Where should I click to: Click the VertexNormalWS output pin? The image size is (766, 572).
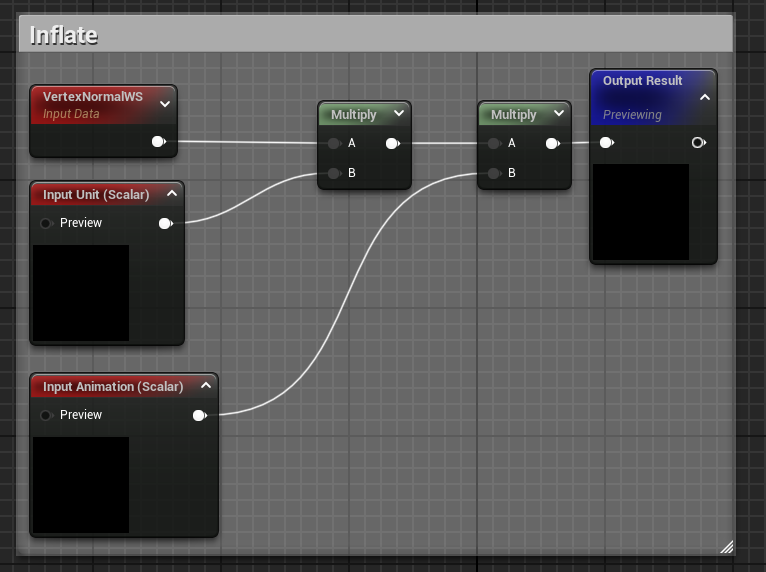[x=159, y=142]
